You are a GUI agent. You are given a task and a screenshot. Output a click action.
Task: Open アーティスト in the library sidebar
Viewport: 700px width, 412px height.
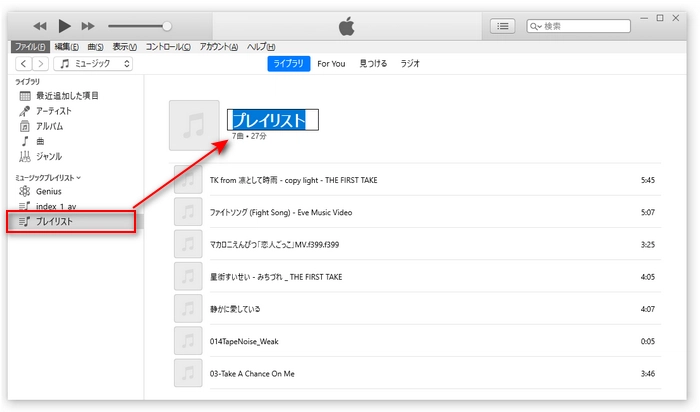(x=54, y=111)
